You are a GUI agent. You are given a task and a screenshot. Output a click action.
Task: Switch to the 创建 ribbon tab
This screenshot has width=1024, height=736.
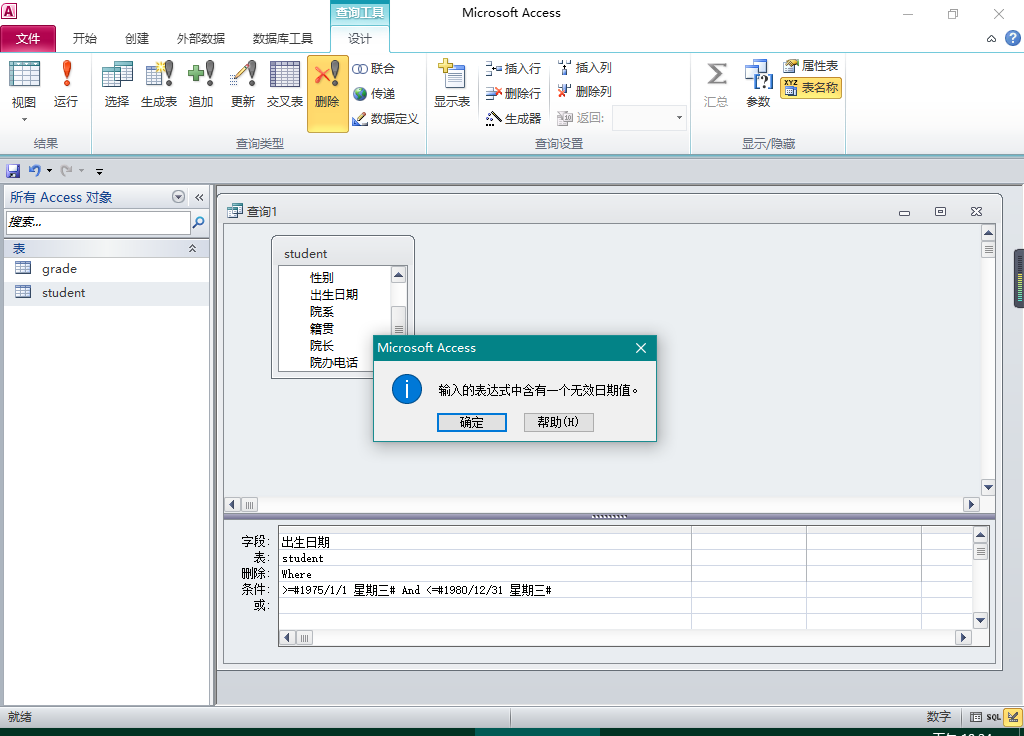[x=136, y=39]
